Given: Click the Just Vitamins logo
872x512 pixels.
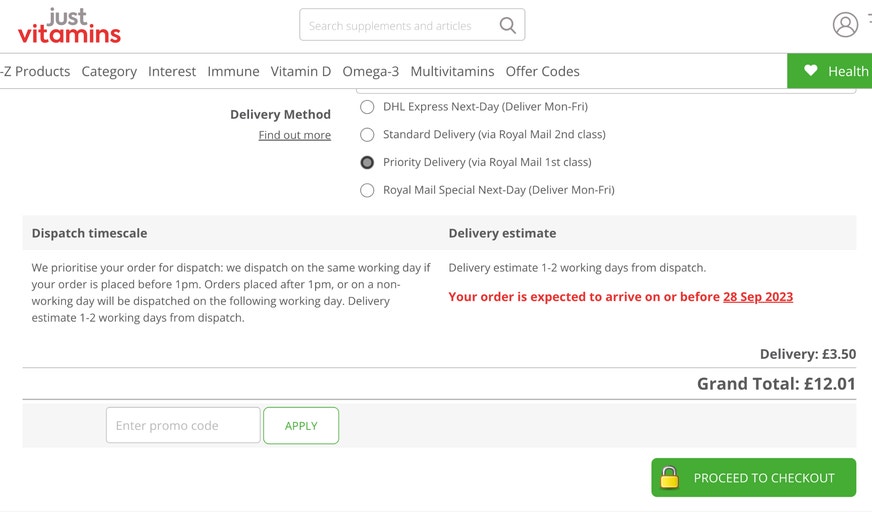Looking at the screenshot, I should [69, 26].
